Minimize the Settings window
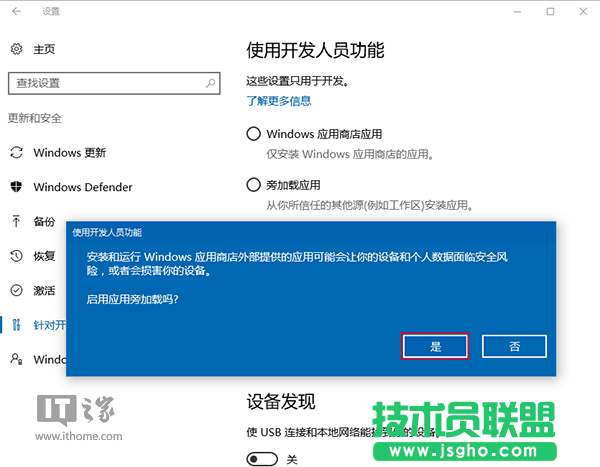This screenshot has height=467, width=600. pyautogui.click(x=517, y=12)
